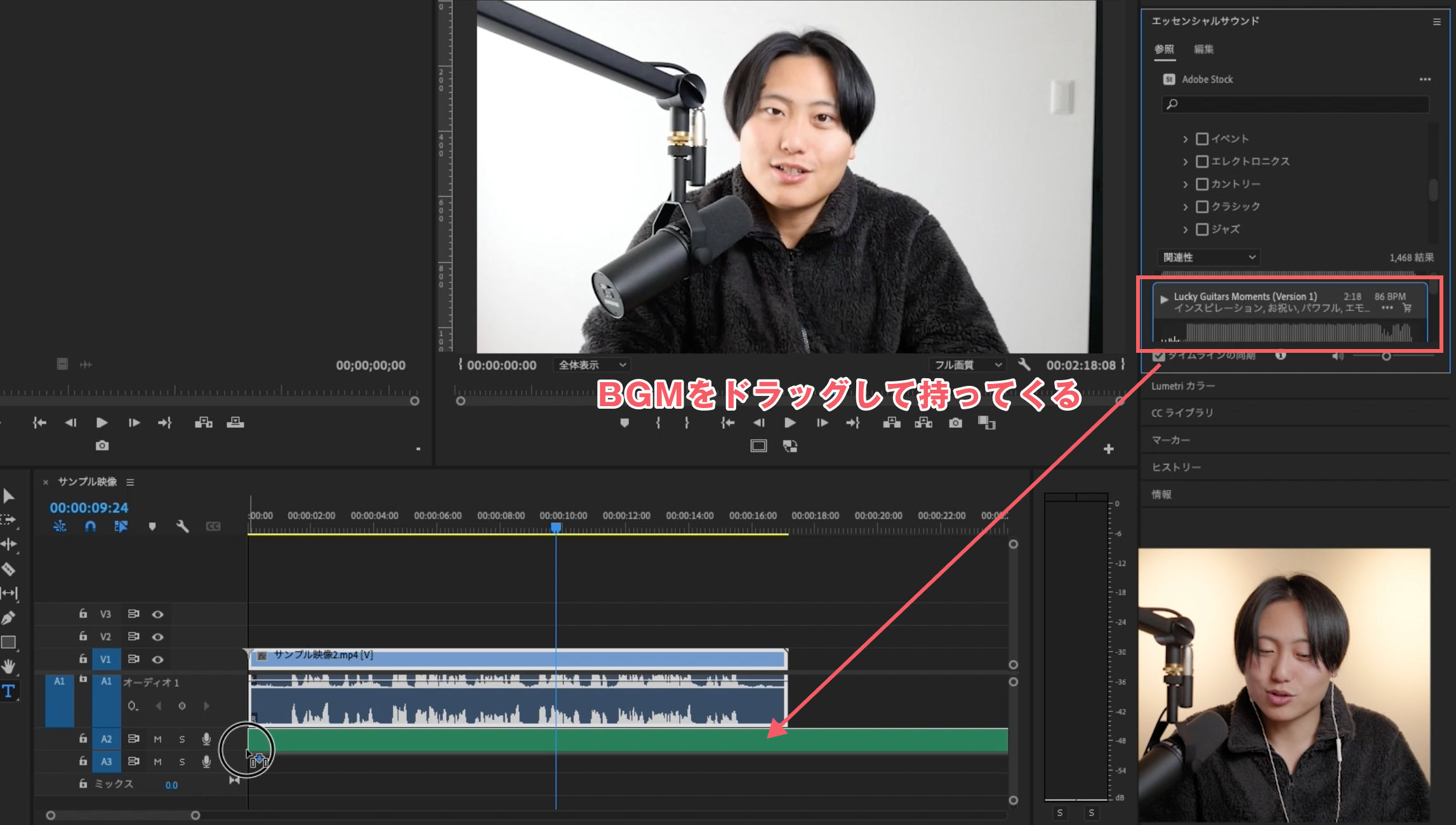Play preview of Lucky Guitars Moments track
The width and height of the screenshot is (1456, 825).
point(1164,299)
